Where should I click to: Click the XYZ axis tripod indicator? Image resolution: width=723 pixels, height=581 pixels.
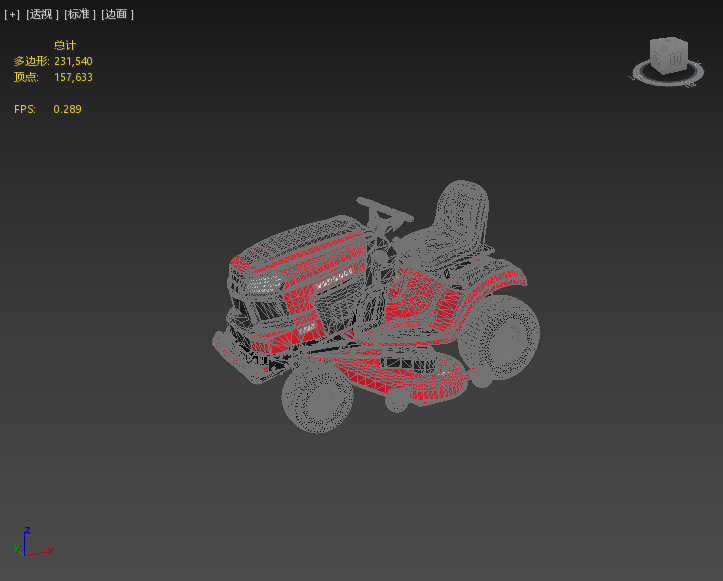coord(32,542)
